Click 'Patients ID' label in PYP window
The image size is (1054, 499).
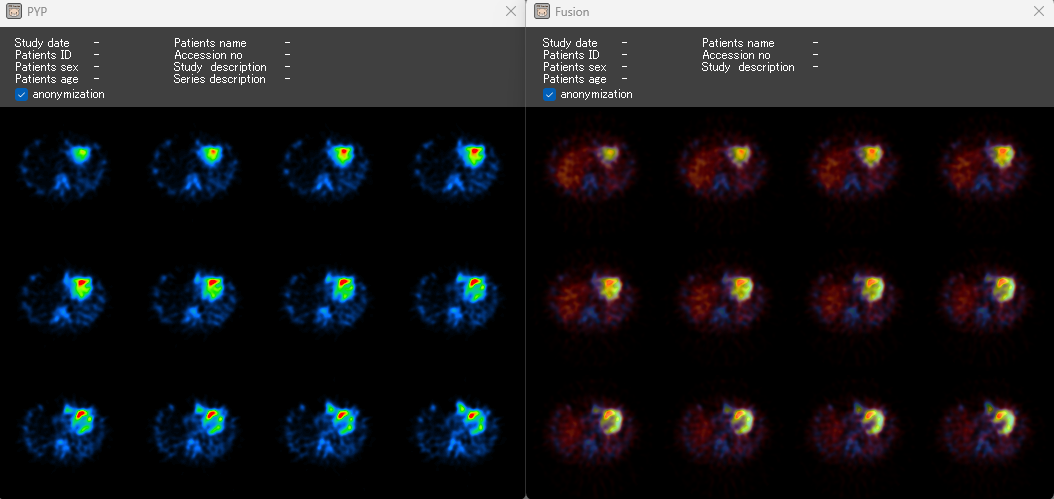click(43, 55)
